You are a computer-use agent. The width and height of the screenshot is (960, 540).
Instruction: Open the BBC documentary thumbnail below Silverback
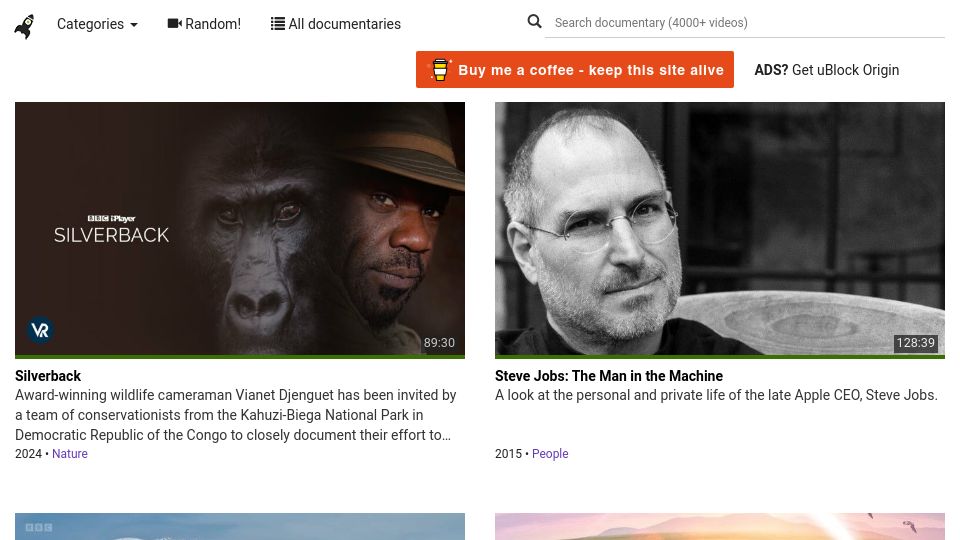[x=240, y=527]
